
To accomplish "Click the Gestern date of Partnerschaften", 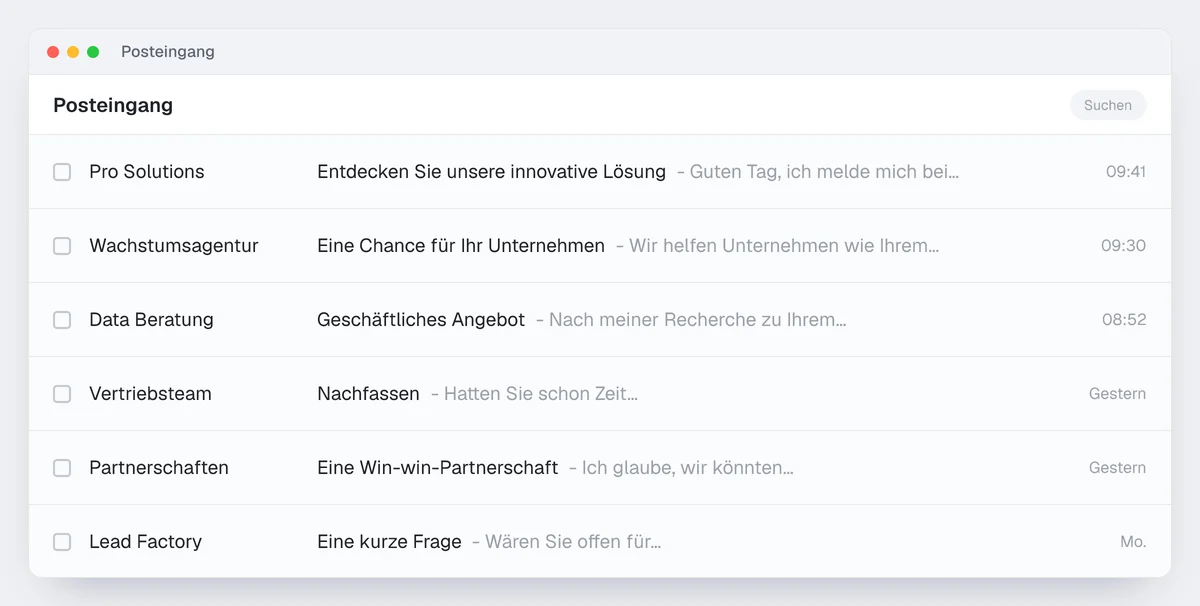I will coord(1118,468).
